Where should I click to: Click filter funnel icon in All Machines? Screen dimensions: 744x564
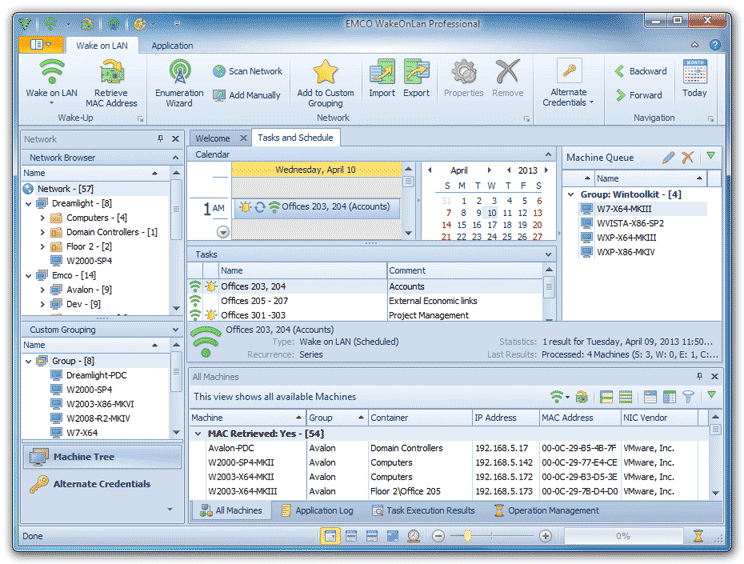pos(688,397)
